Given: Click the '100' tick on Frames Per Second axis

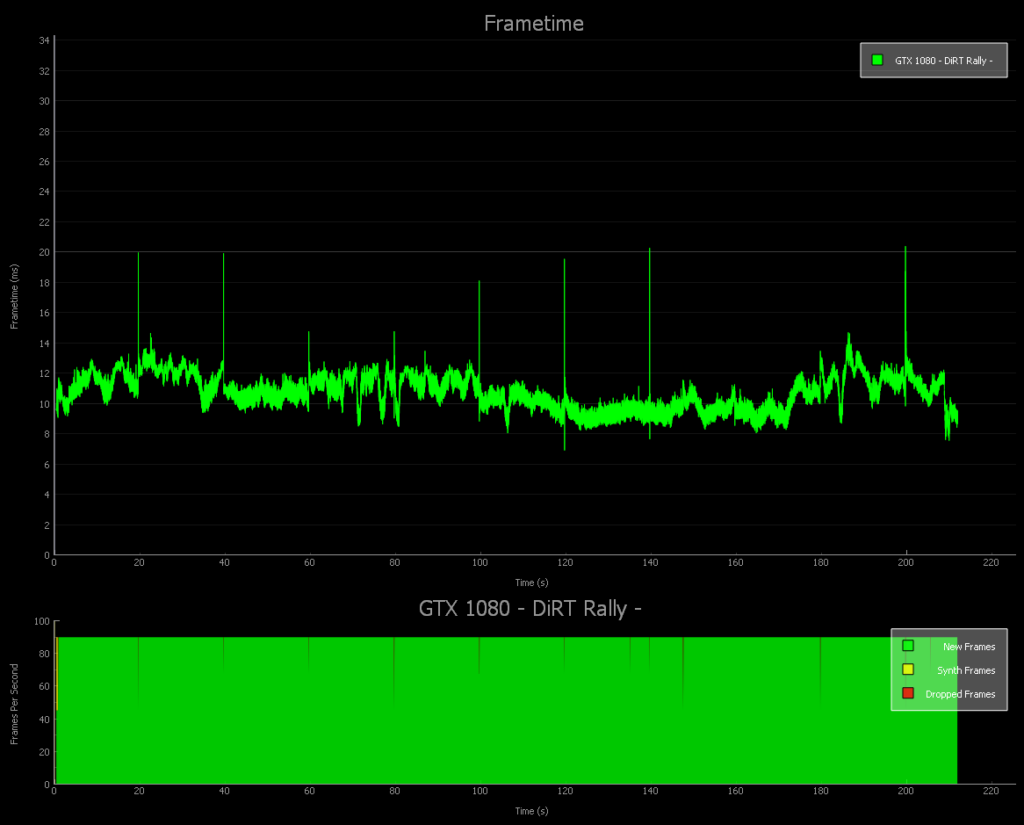Looking at the screenshot, I should pos(42,621).
